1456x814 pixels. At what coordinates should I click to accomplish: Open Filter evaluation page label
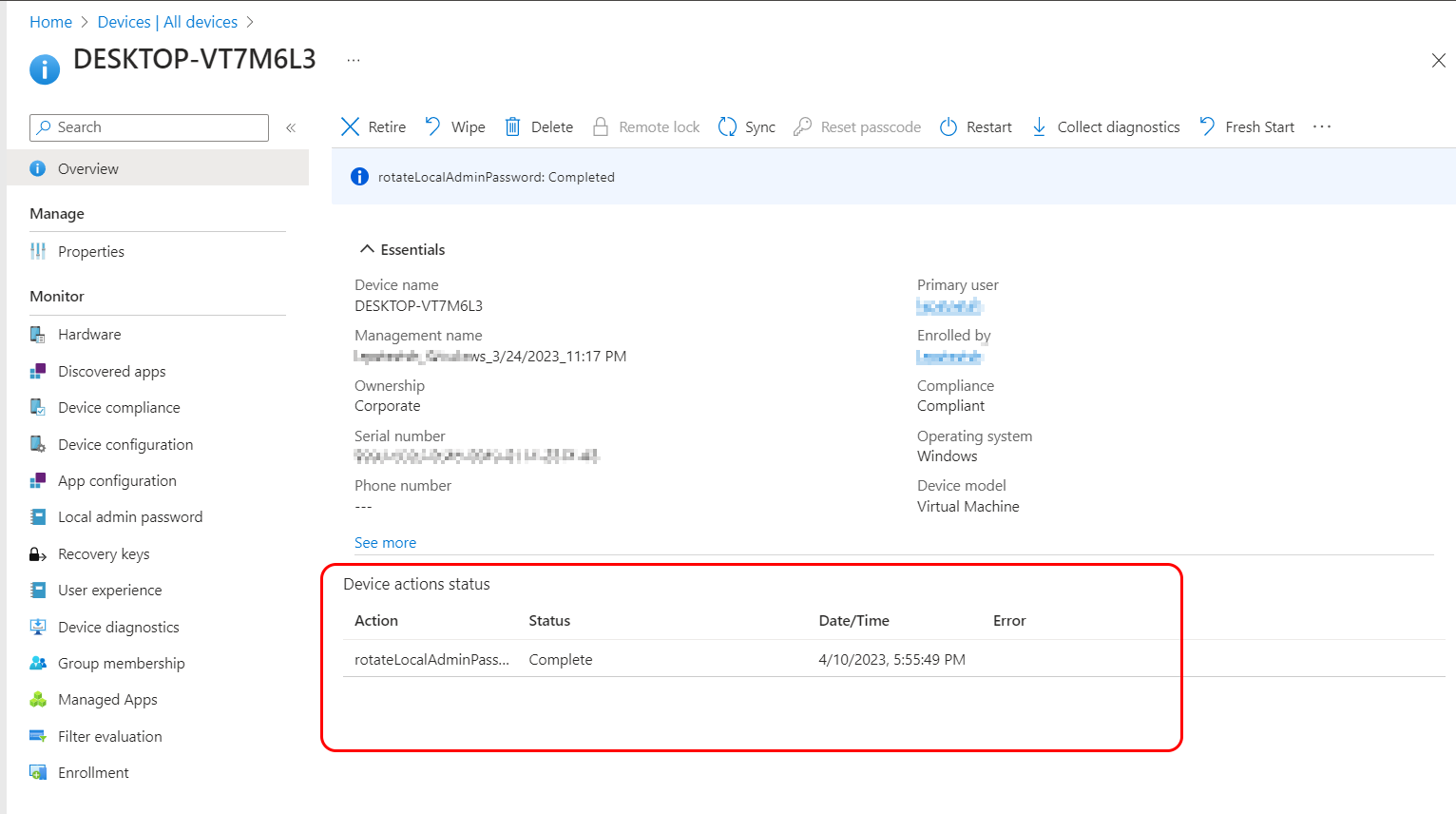point(109,736)
